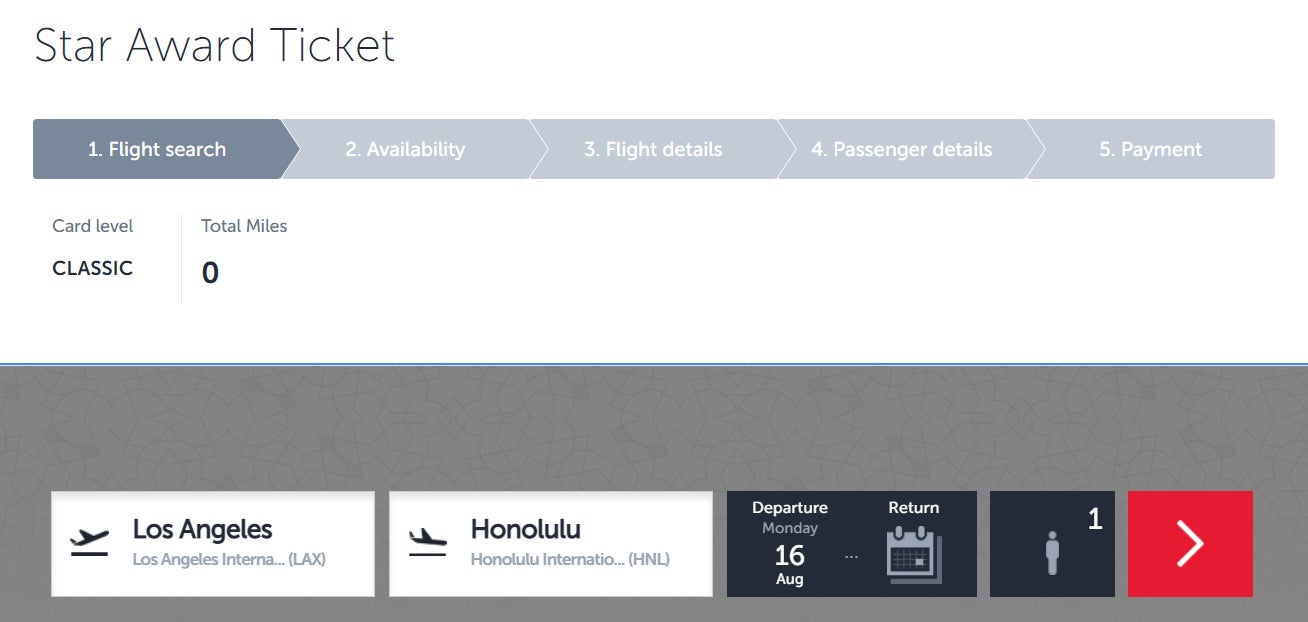Click the departing plane icon beside Los Angeles
This screenshot has width=1308, height=622.
[x=89, y=542]
